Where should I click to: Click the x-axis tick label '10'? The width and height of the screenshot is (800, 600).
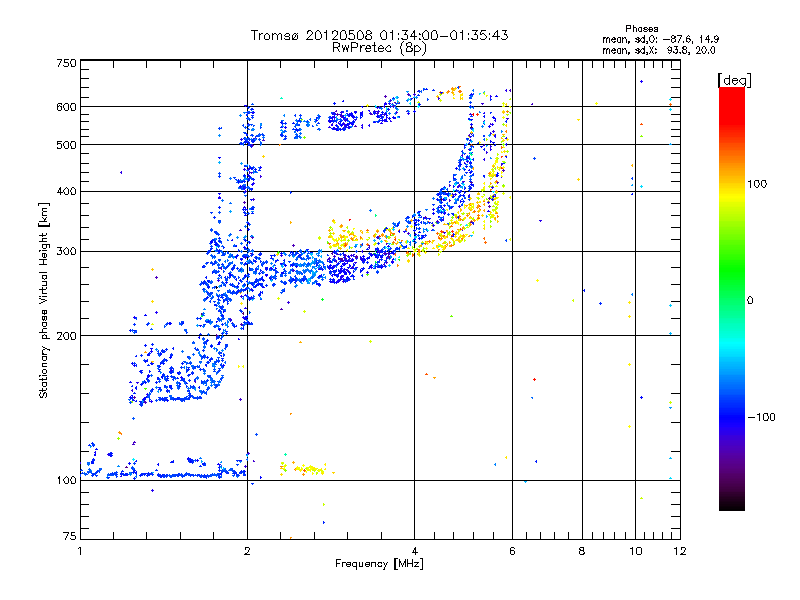click(636, 551)
